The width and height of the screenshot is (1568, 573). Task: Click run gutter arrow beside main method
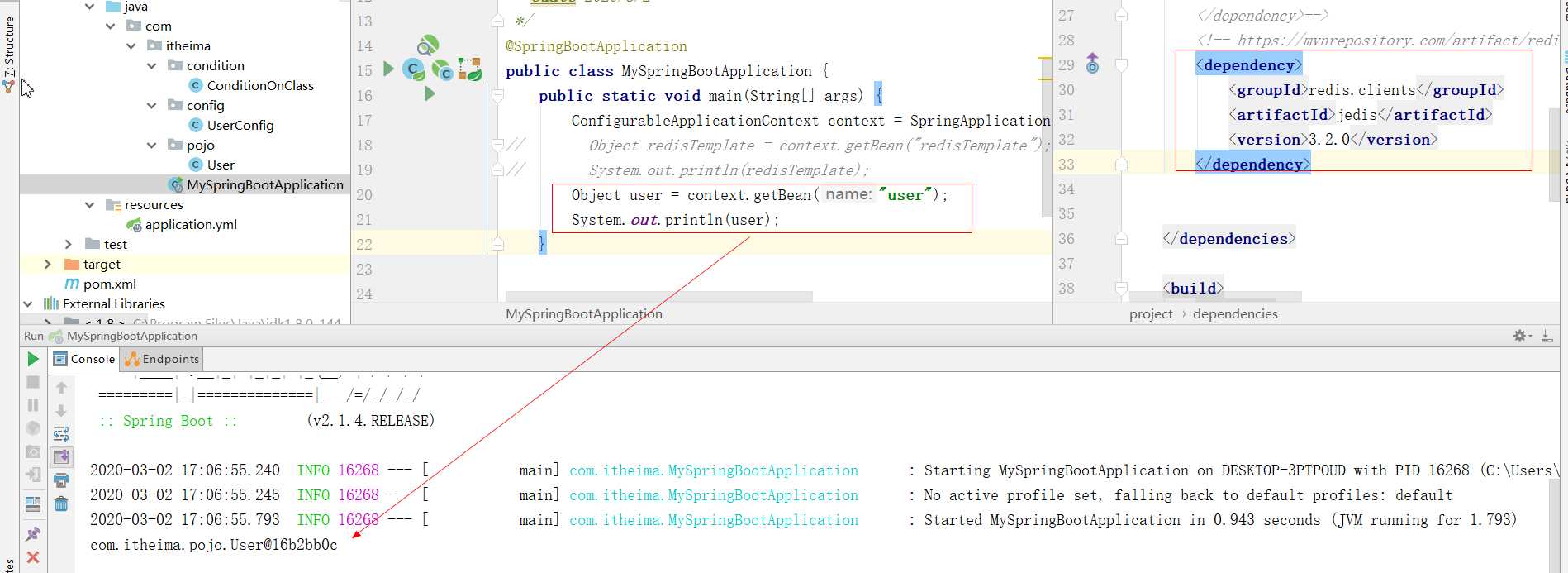pyautogui.click(x=430, y=94)
